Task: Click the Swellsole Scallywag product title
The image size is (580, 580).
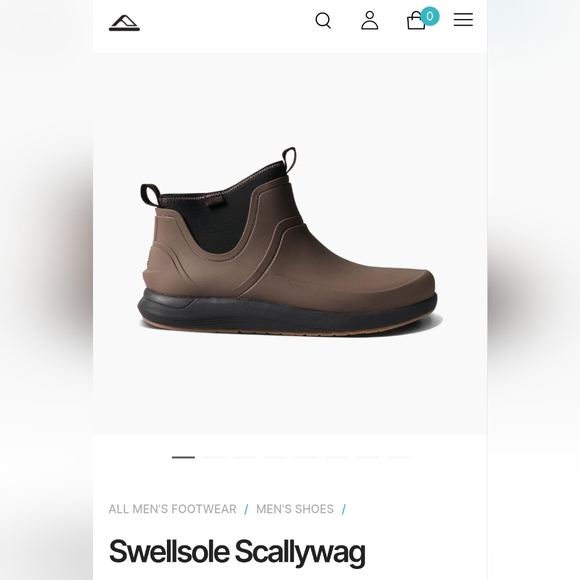Action: (x=237, y=552)
